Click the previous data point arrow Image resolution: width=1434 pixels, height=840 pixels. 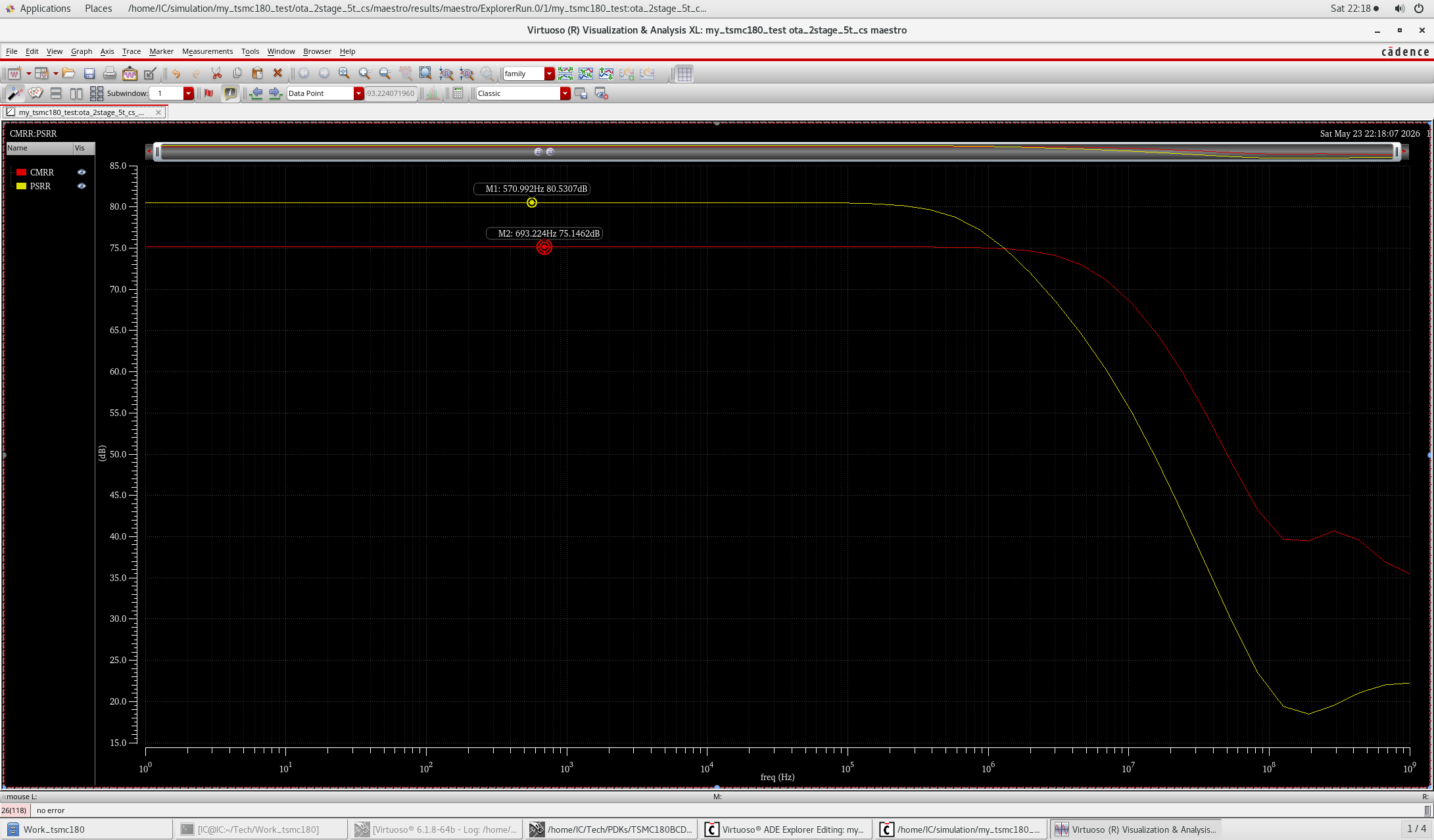256,93
